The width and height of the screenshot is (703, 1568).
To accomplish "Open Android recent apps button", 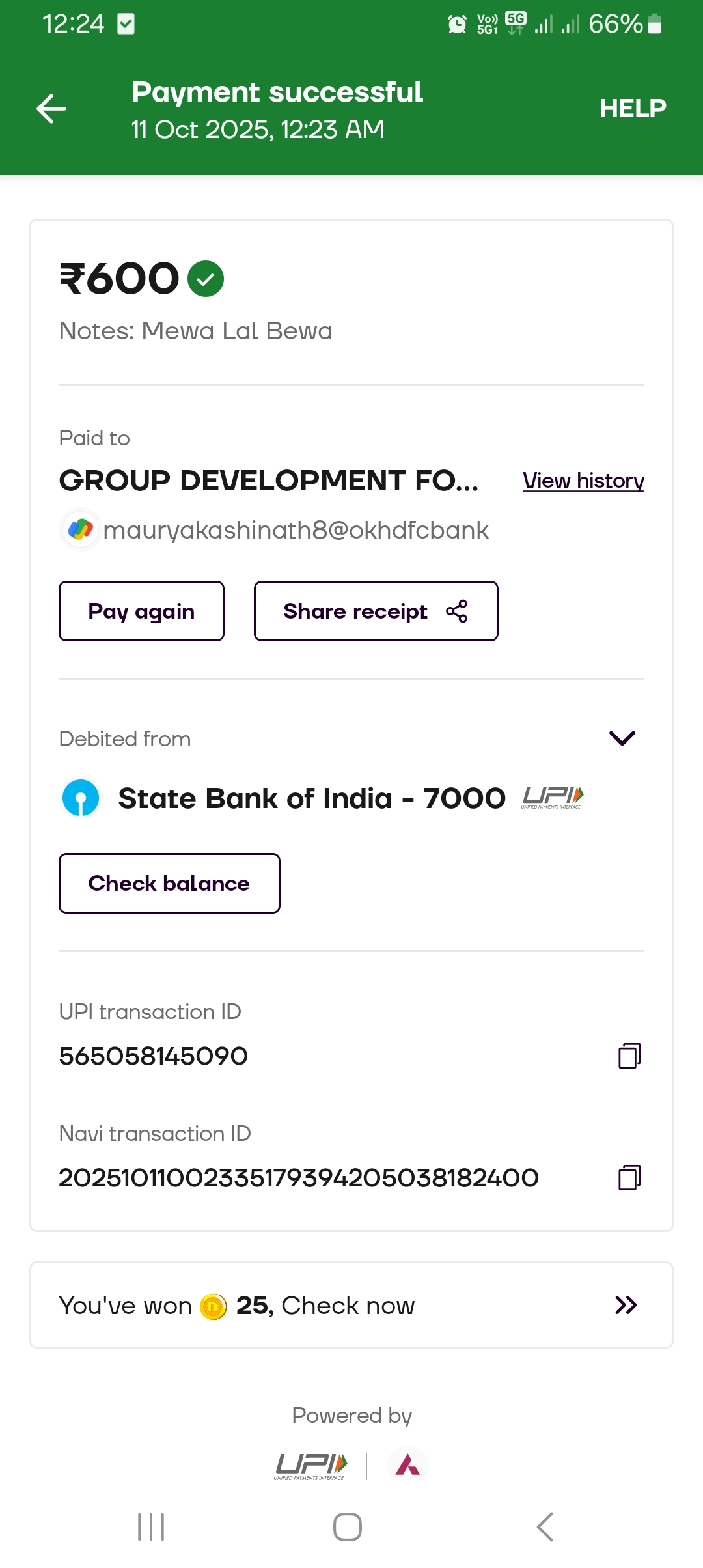I will point(151,1527).
